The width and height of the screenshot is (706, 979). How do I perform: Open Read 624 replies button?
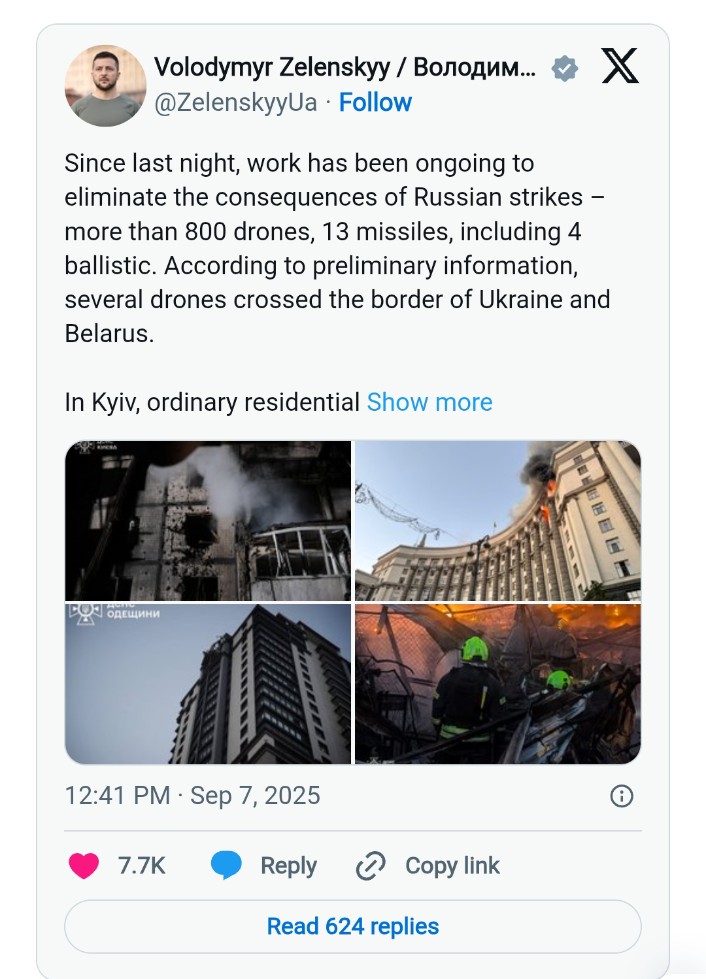tap(353, 927)
